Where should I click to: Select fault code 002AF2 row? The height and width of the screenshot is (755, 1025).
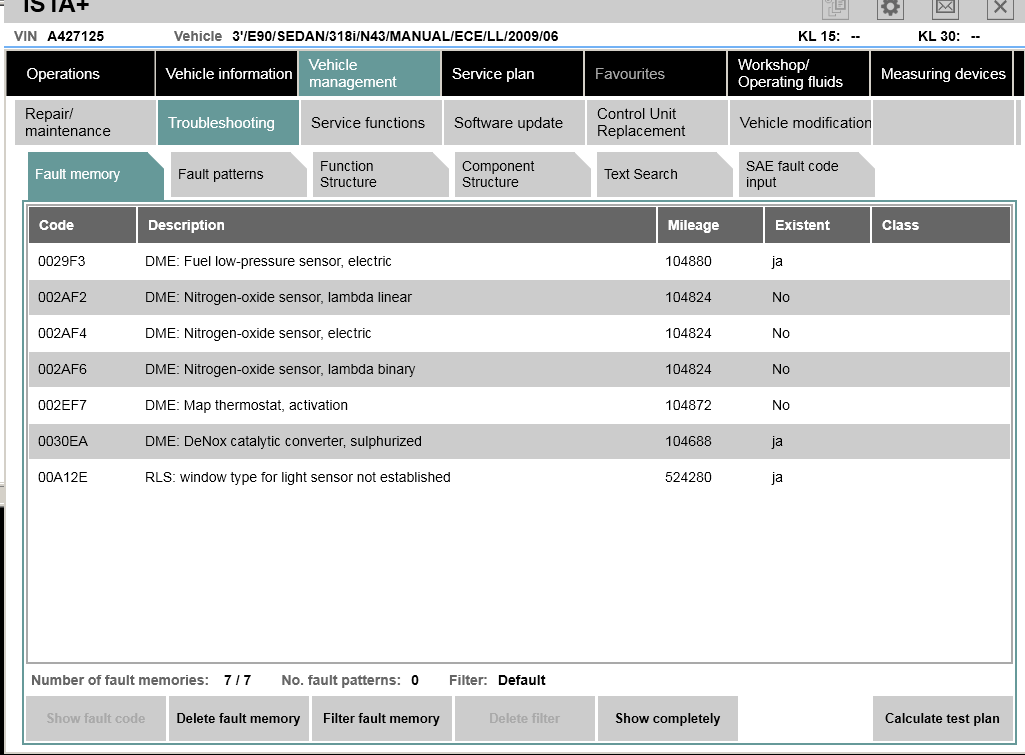pyautogui.click(x=520, y=297)
